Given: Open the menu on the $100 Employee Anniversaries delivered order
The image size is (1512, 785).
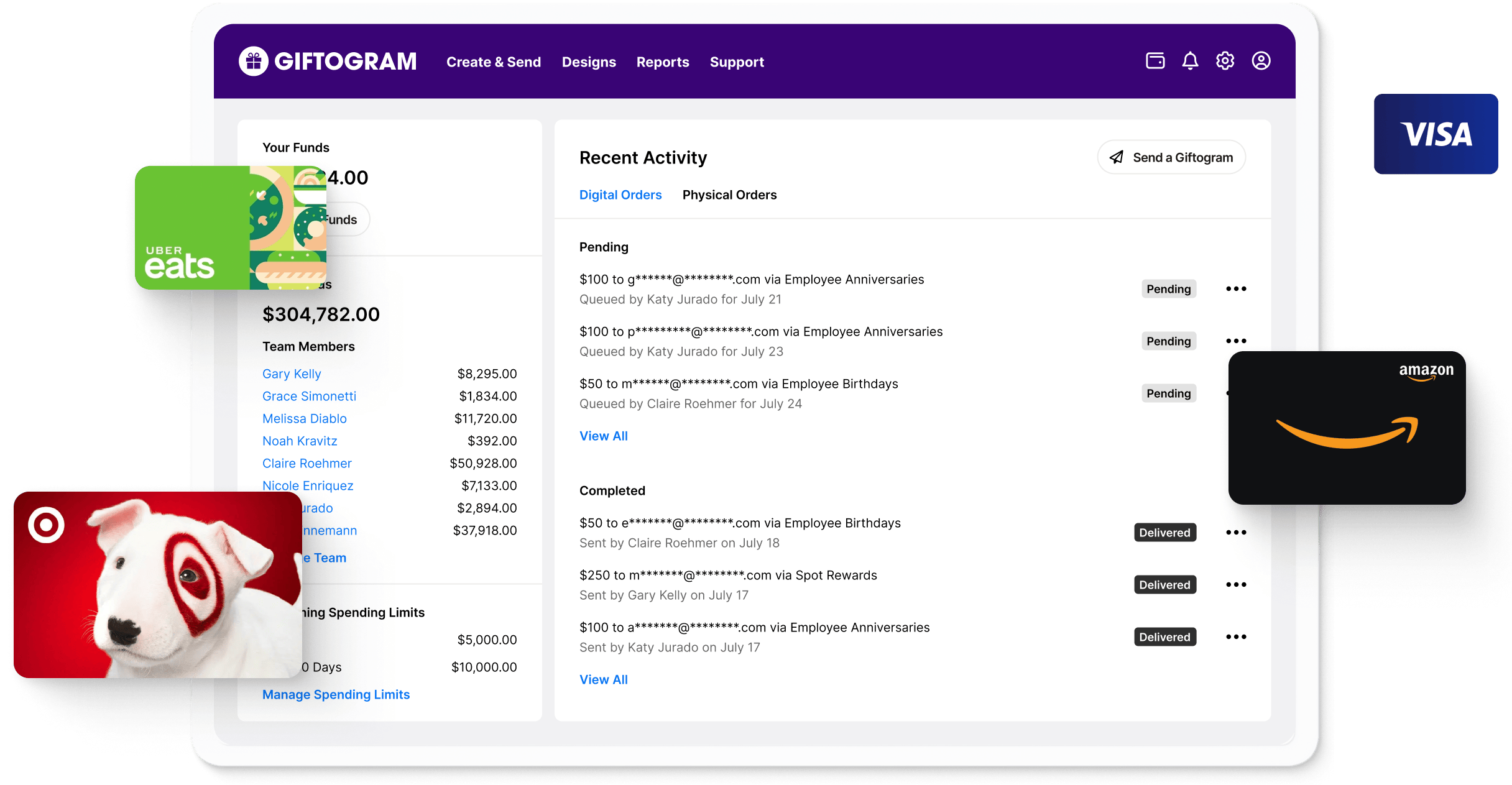Looking at the screenshot, I should 1236,636.
